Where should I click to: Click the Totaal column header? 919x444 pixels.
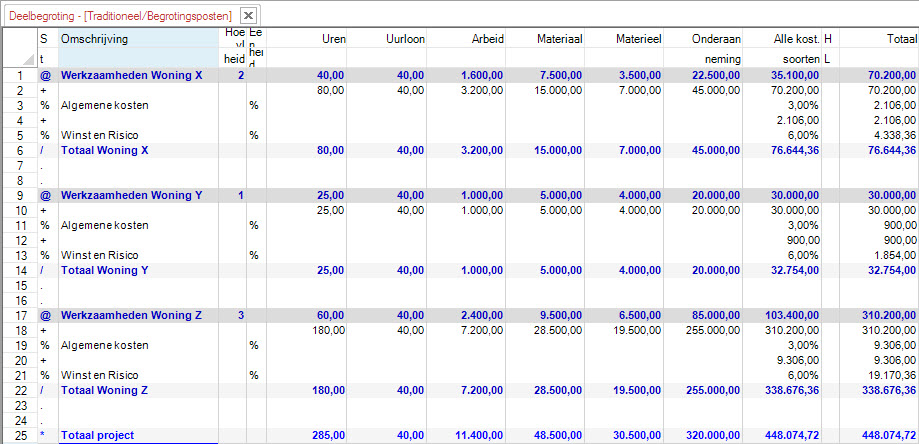click(x=878, y=39)
